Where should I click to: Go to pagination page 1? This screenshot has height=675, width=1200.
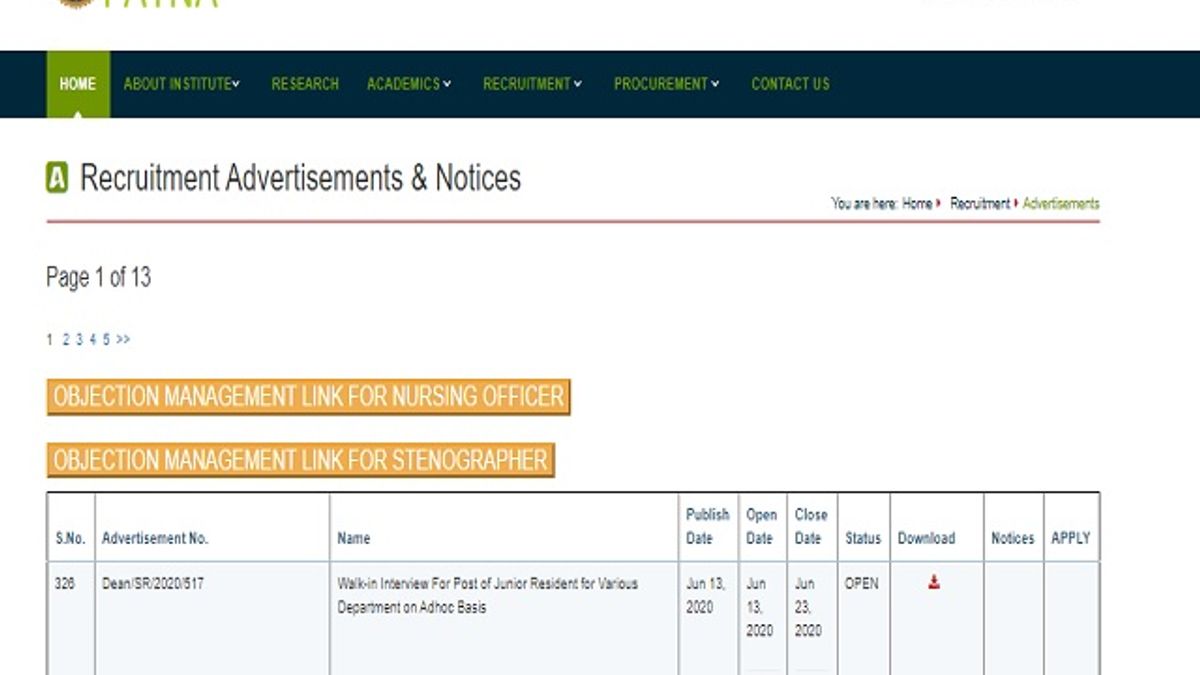point(49,340)
